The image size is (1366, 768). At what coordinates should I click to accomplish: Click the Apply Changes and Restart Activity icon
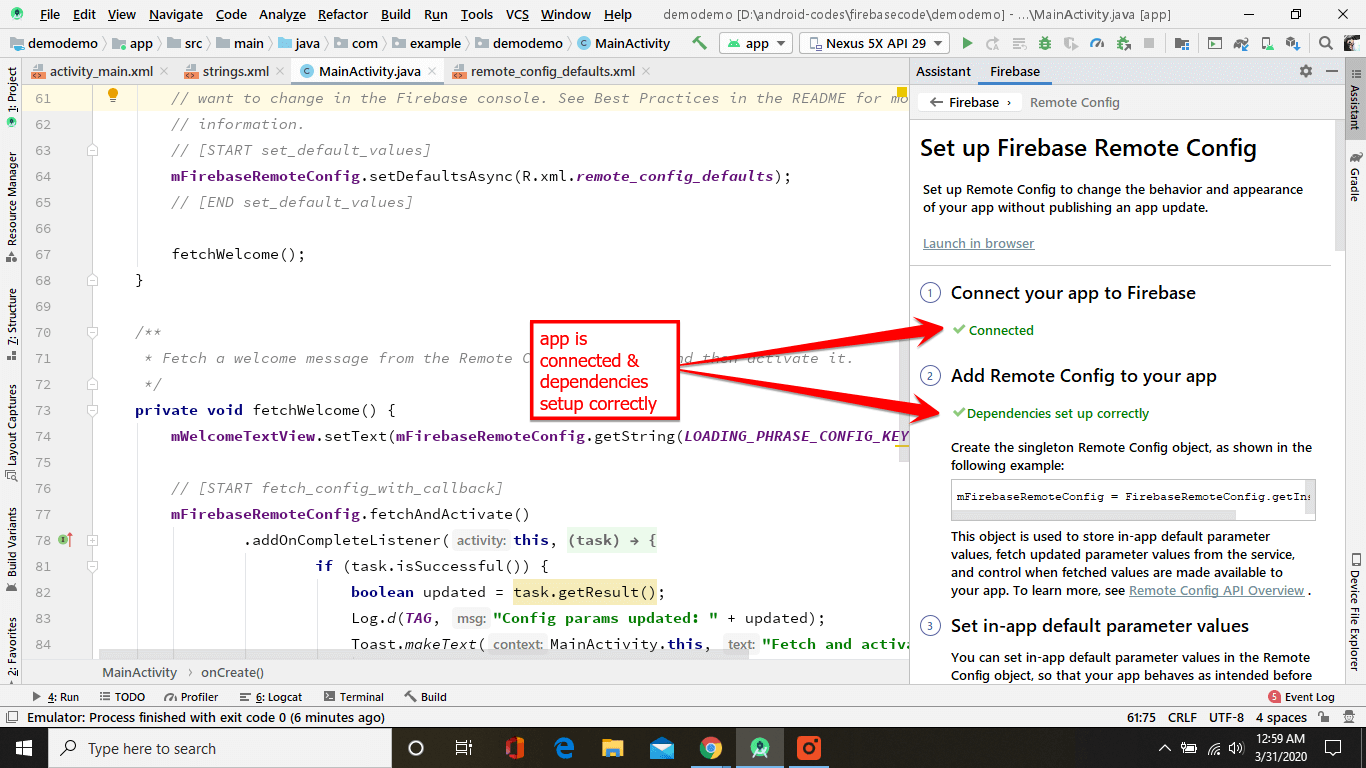[x=993, y=43]
